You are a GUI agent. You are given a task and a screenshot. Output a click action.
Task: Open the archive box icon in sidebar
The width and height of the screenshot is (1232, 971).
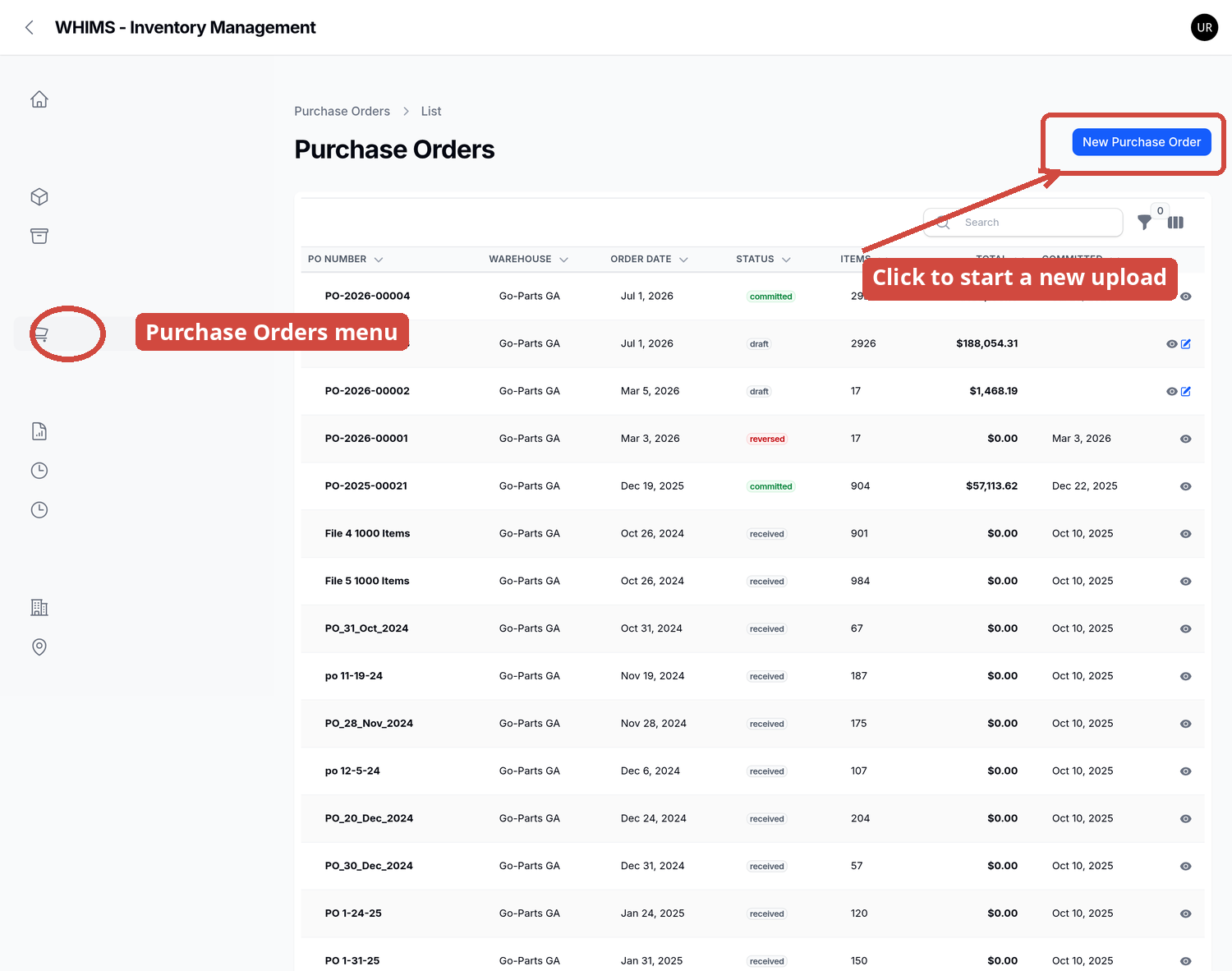[x=39, y=237]
